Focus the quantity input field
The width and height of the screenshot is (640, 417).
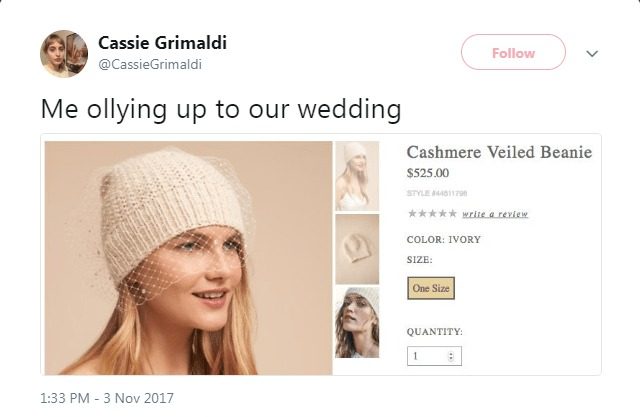pos(434,356)
